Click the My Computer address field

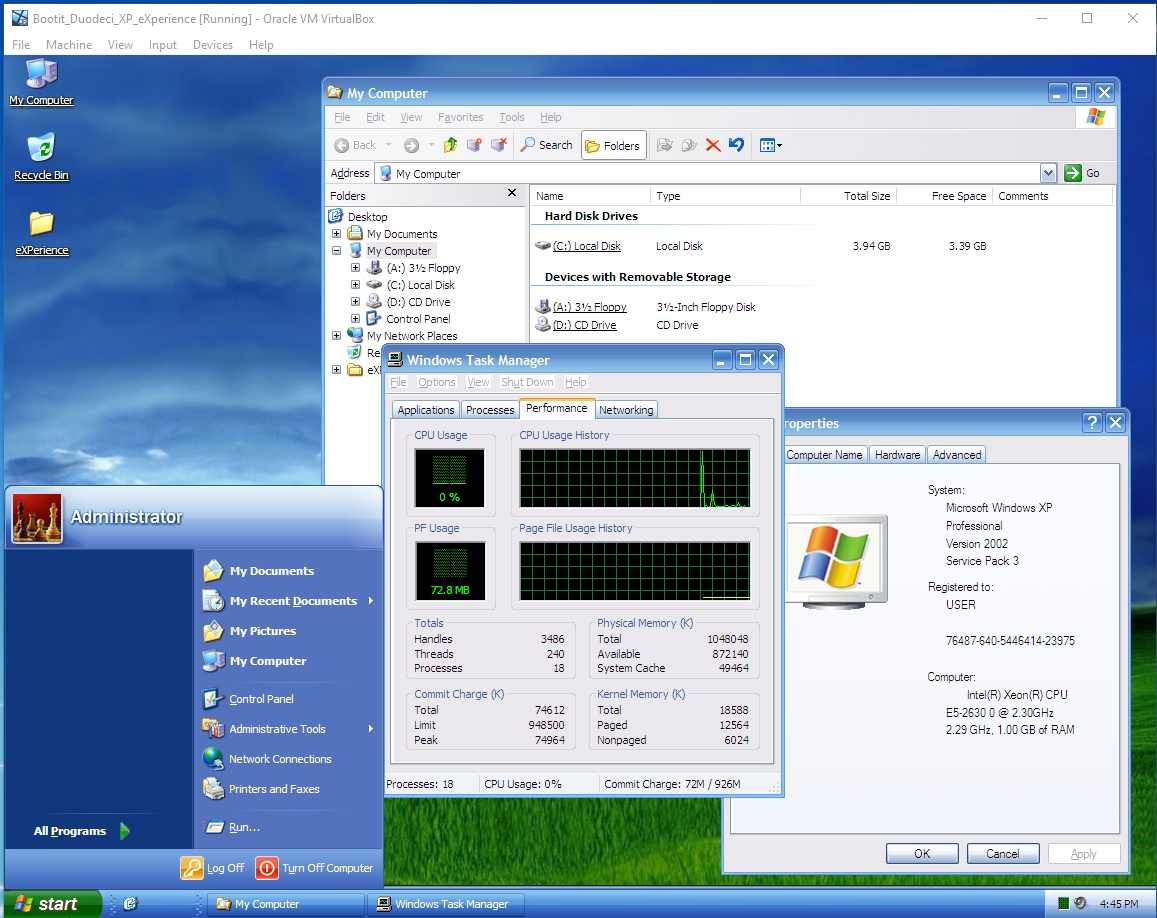click(707, 173)
